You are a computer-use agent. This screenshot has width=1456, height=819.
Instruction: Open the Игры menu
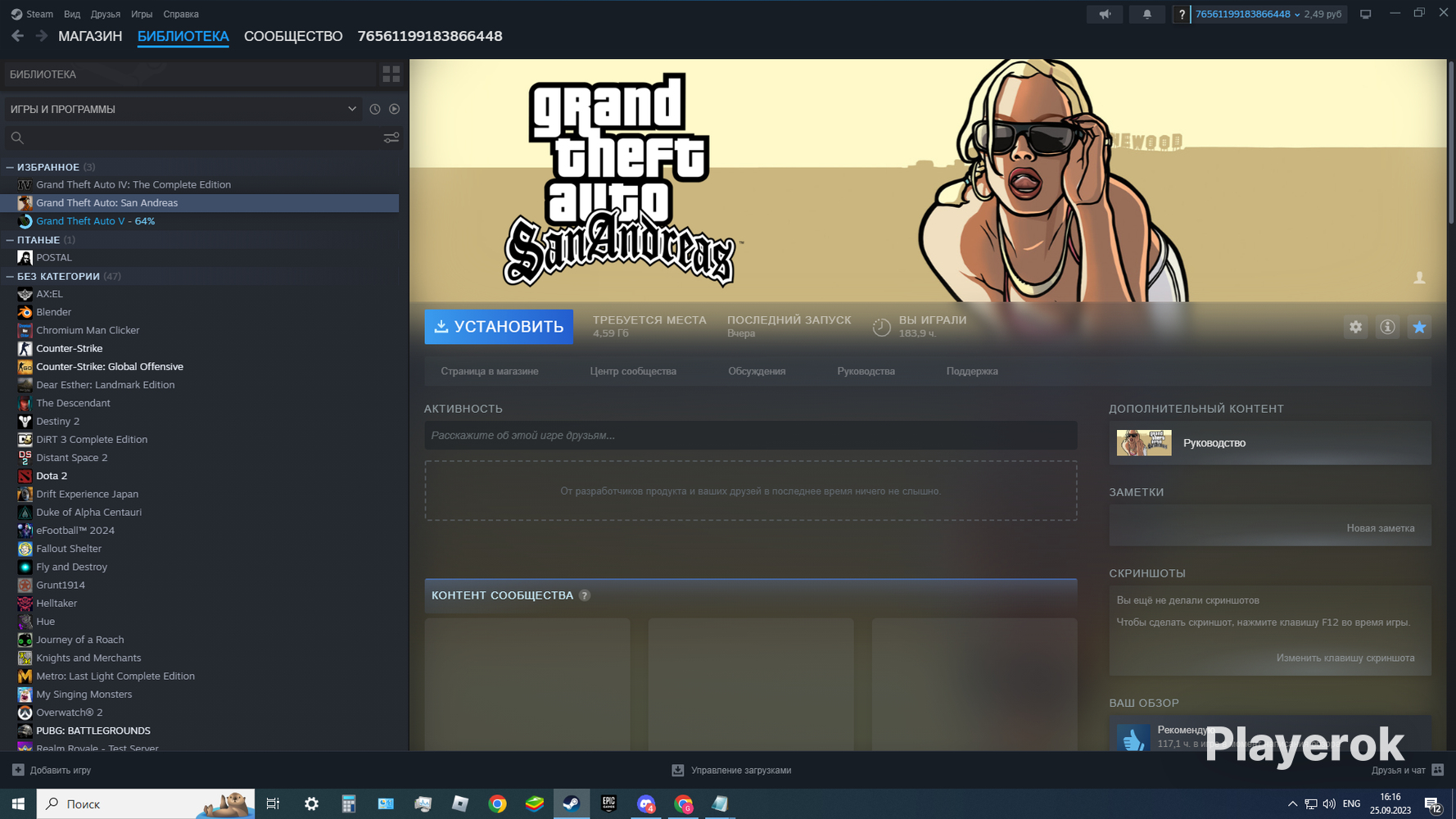[142, 14]
